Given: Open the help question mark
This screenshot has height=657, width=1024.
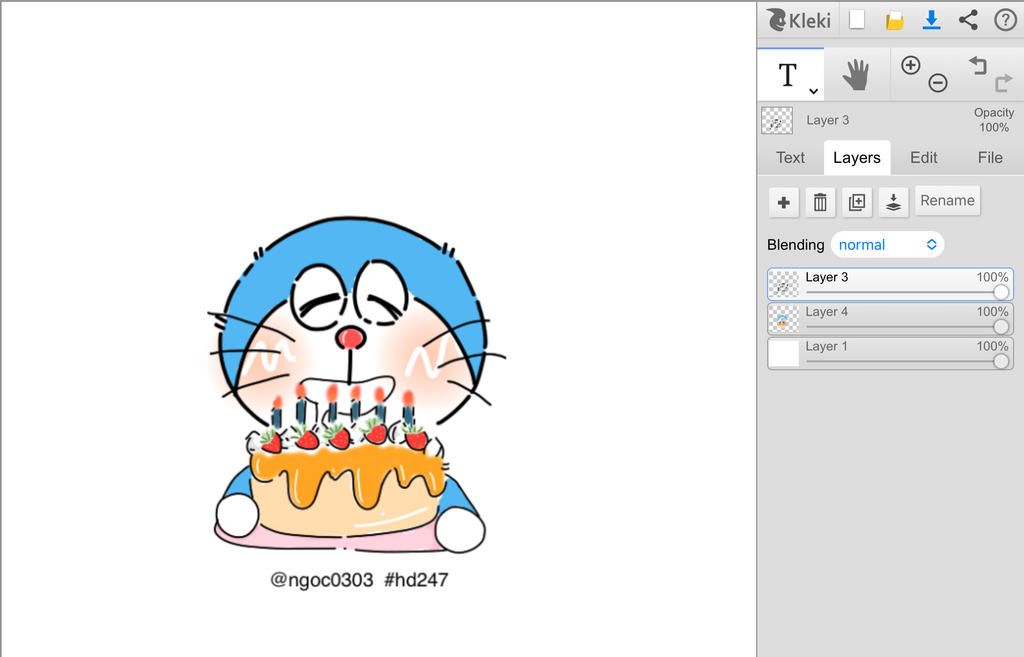Looking at the screenshot, I should coord(1005,20).
